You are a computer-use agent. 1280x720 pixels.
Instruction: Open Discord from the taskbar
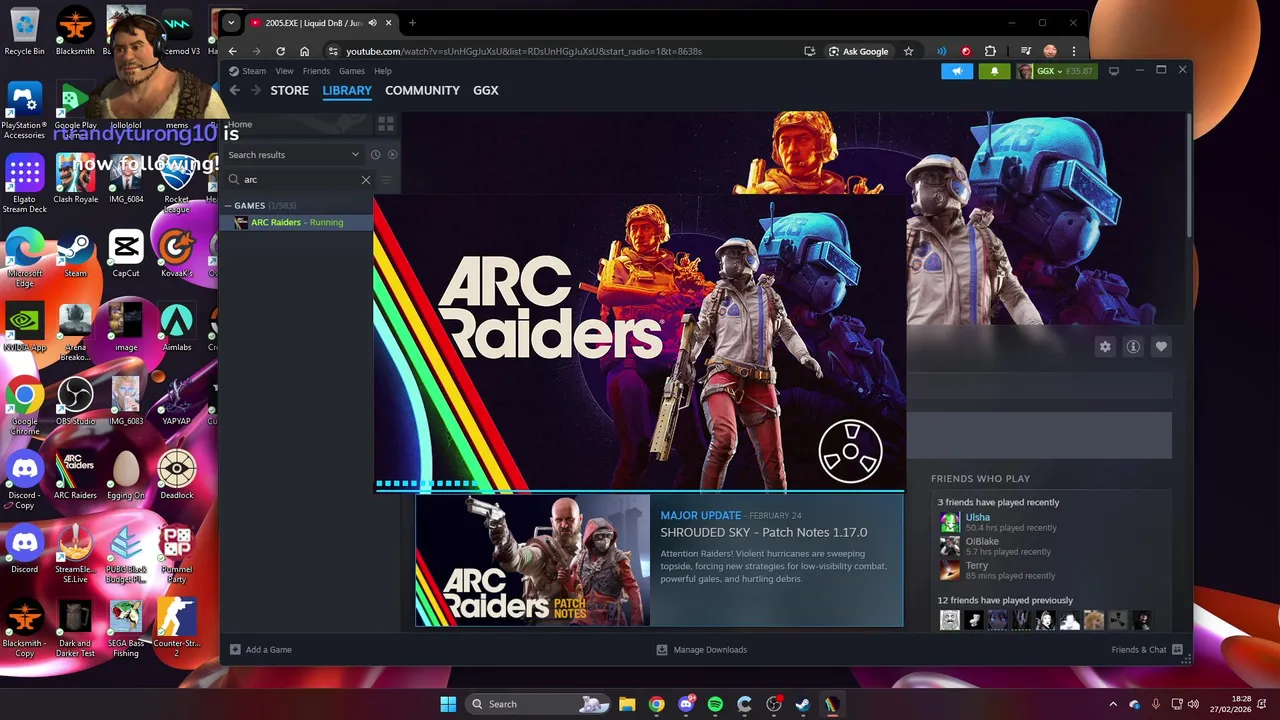[x=686, y=704]
